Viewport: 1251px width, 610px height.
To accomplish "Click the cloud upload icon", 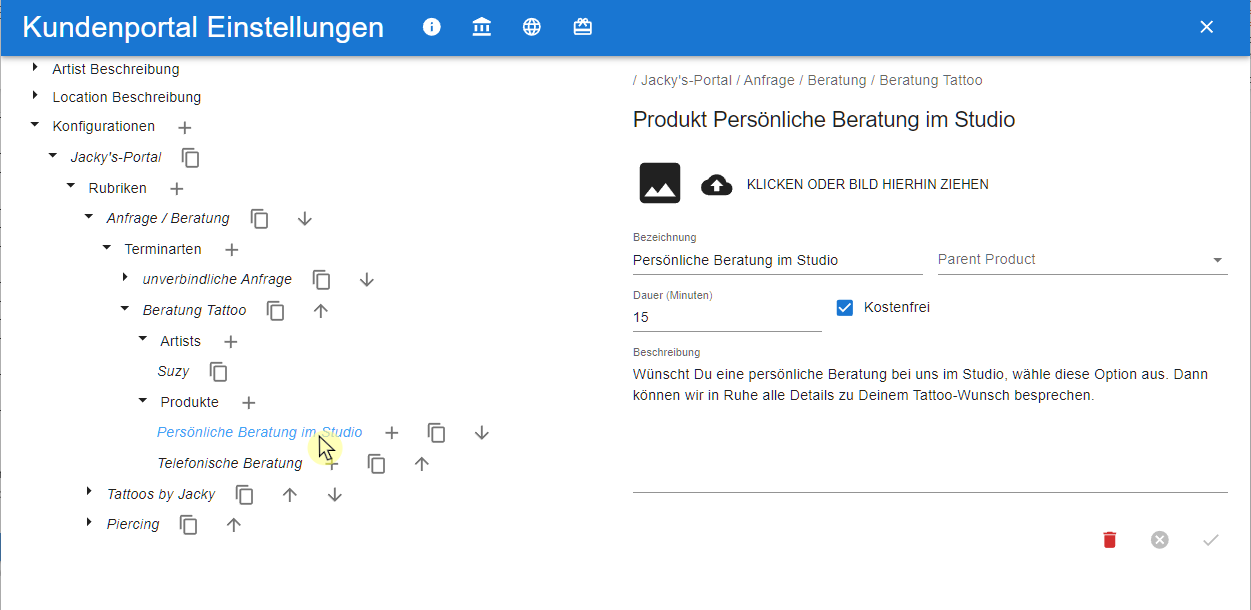I will coord(716,185).
